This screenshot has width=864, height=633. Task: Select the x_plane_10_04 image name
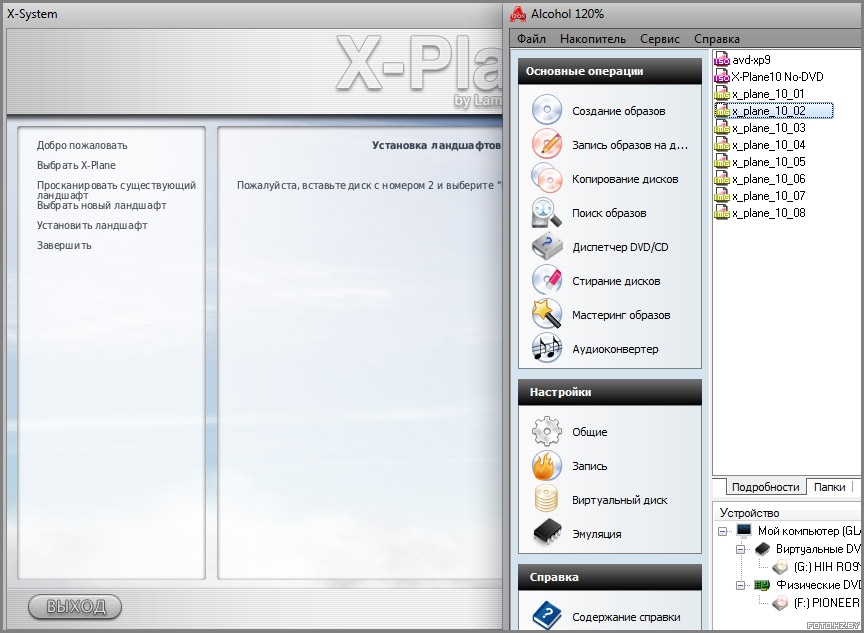tap(769, 145)
